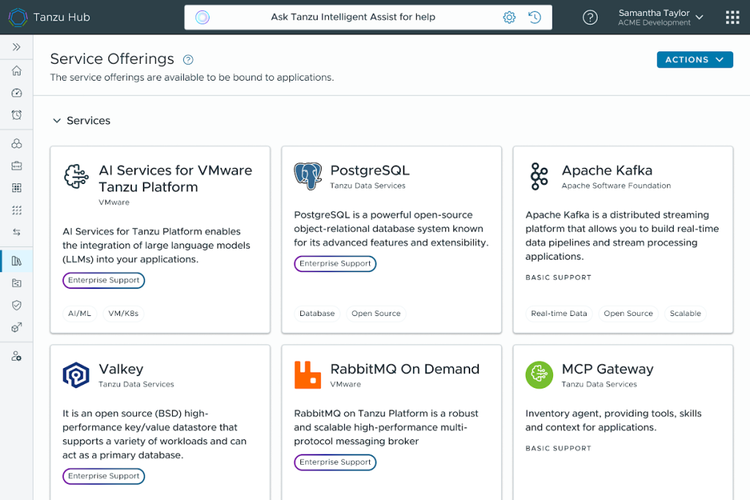Open Tanzu Intelligent Assist settings gear
This screenshot has width=750, height=500.
[x=509, y=17]
